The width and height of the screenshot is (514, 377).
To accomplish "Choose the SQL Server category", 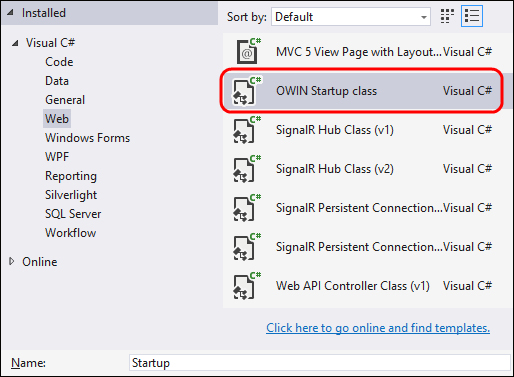I will (73, 214).
